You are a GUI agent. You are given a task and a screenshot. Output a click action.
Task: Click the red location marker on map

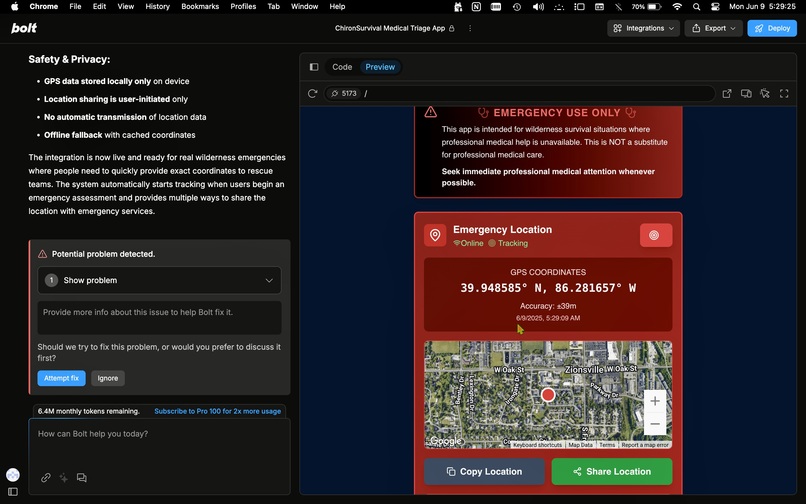[548, 394]
